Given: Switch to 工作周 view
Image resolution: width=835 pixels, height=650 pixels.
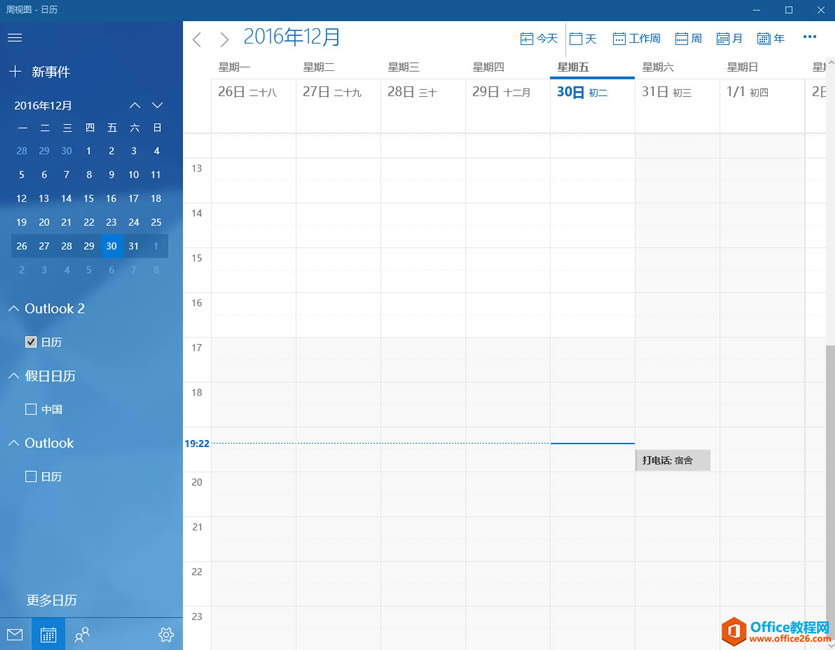Looking at the screenshot, I should pyautogui.click(x=636, y=39).
